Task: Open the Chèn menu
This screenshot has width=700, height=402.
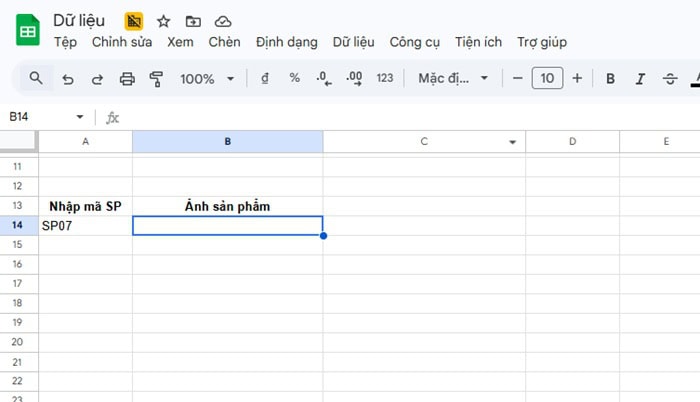Action: pyautogui.click(x=224, y=42)
